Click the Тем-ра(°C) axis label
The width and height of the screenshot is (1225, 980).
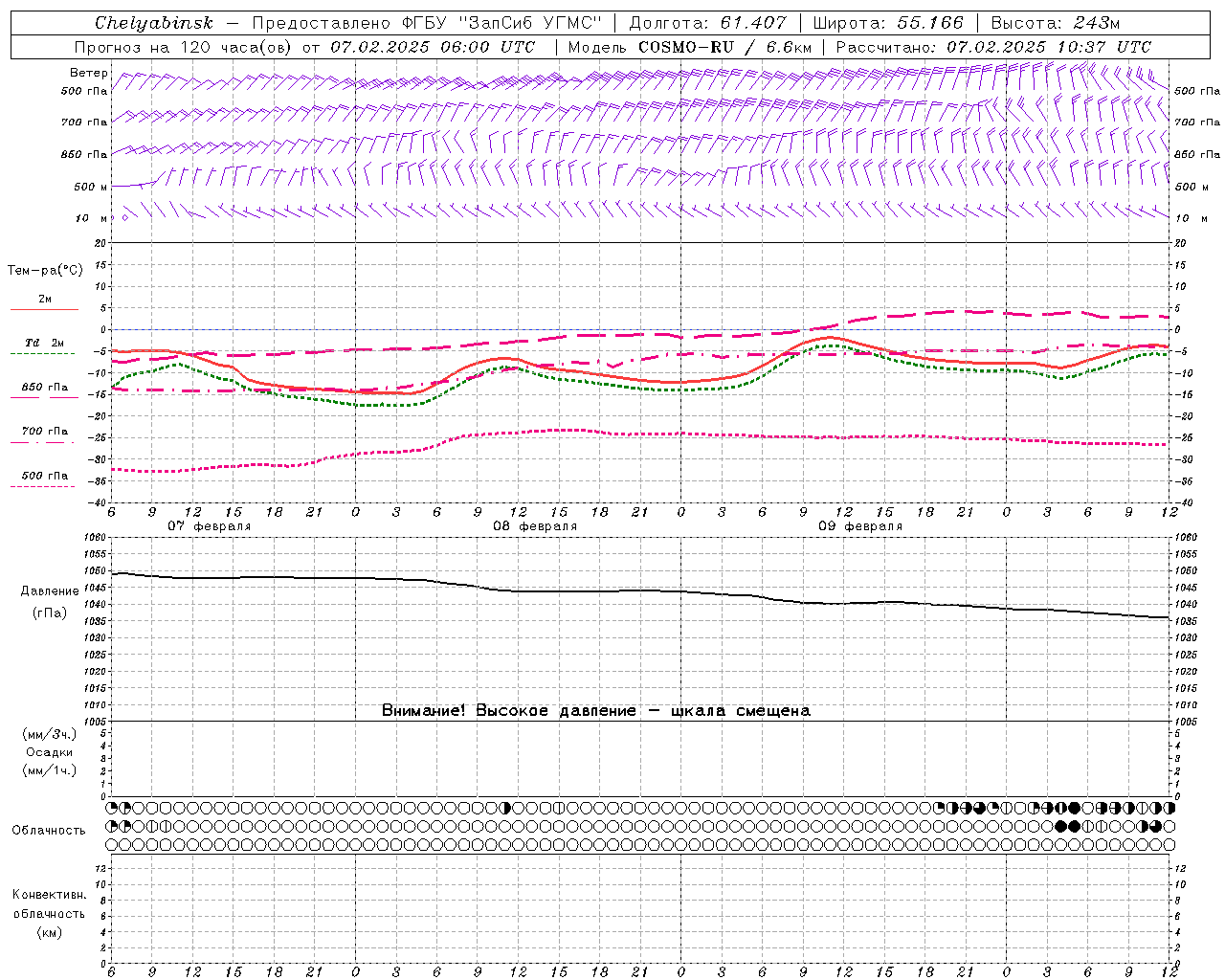coord(45,271)
